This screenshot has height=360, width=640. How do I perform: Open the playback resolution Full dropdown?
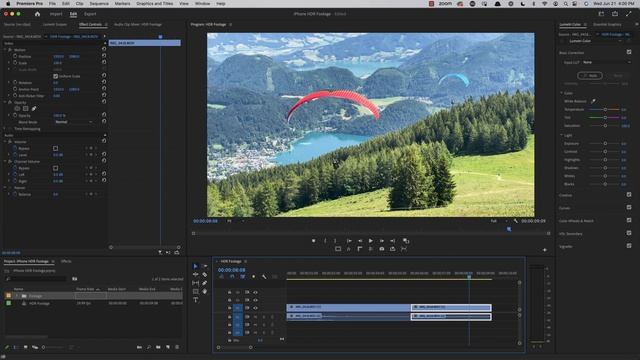click(x=498, y=221)
